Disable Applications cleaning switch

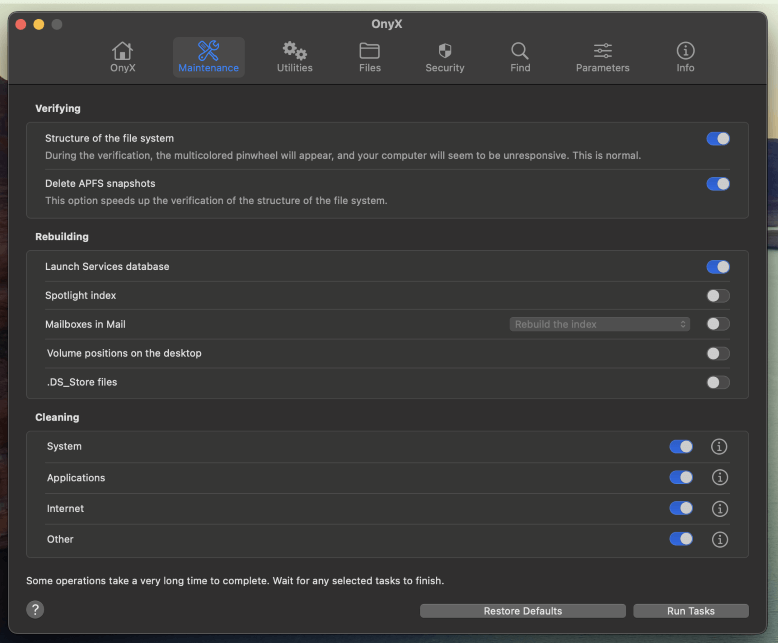click(681, 477)
